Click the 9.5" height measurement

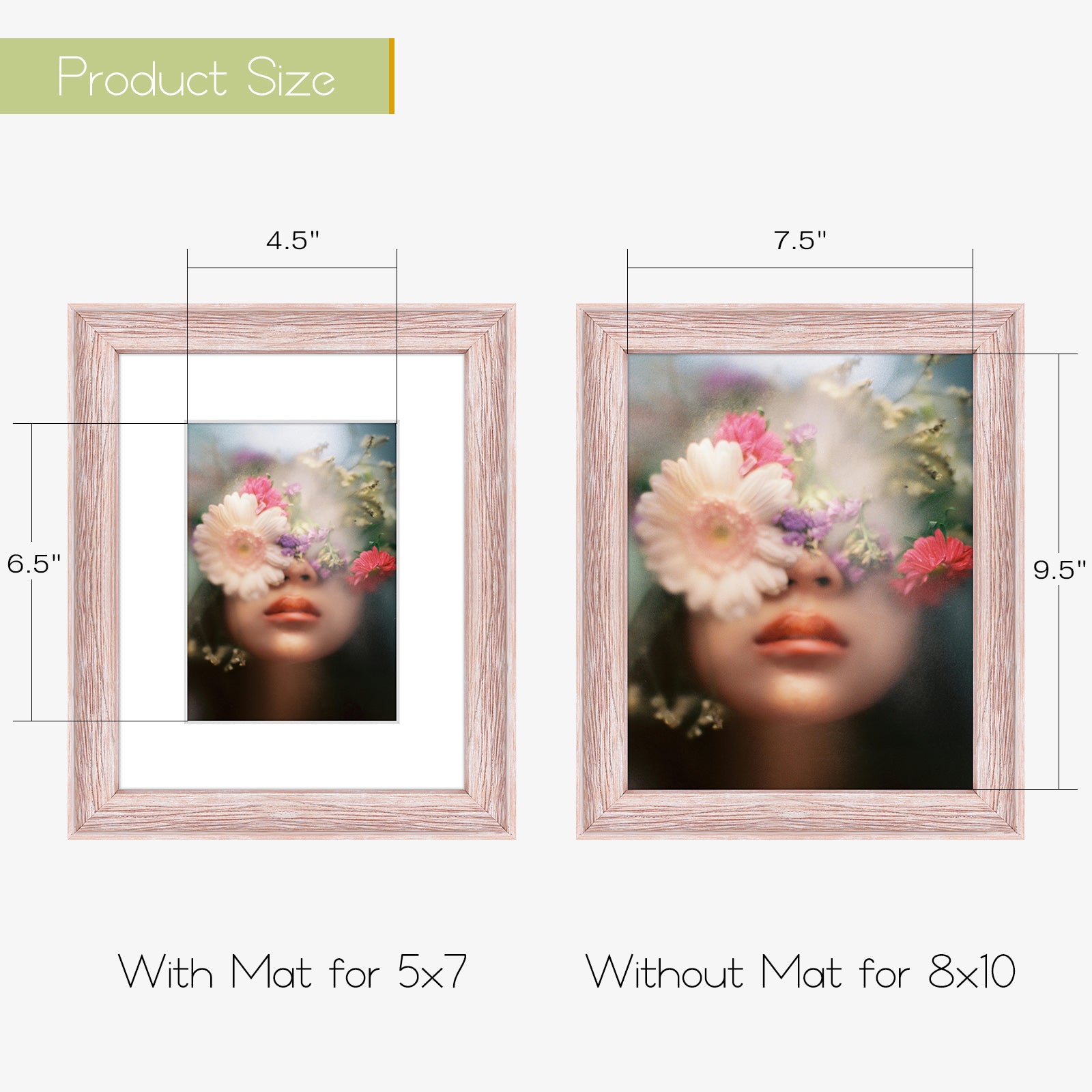coord(1059,570)
